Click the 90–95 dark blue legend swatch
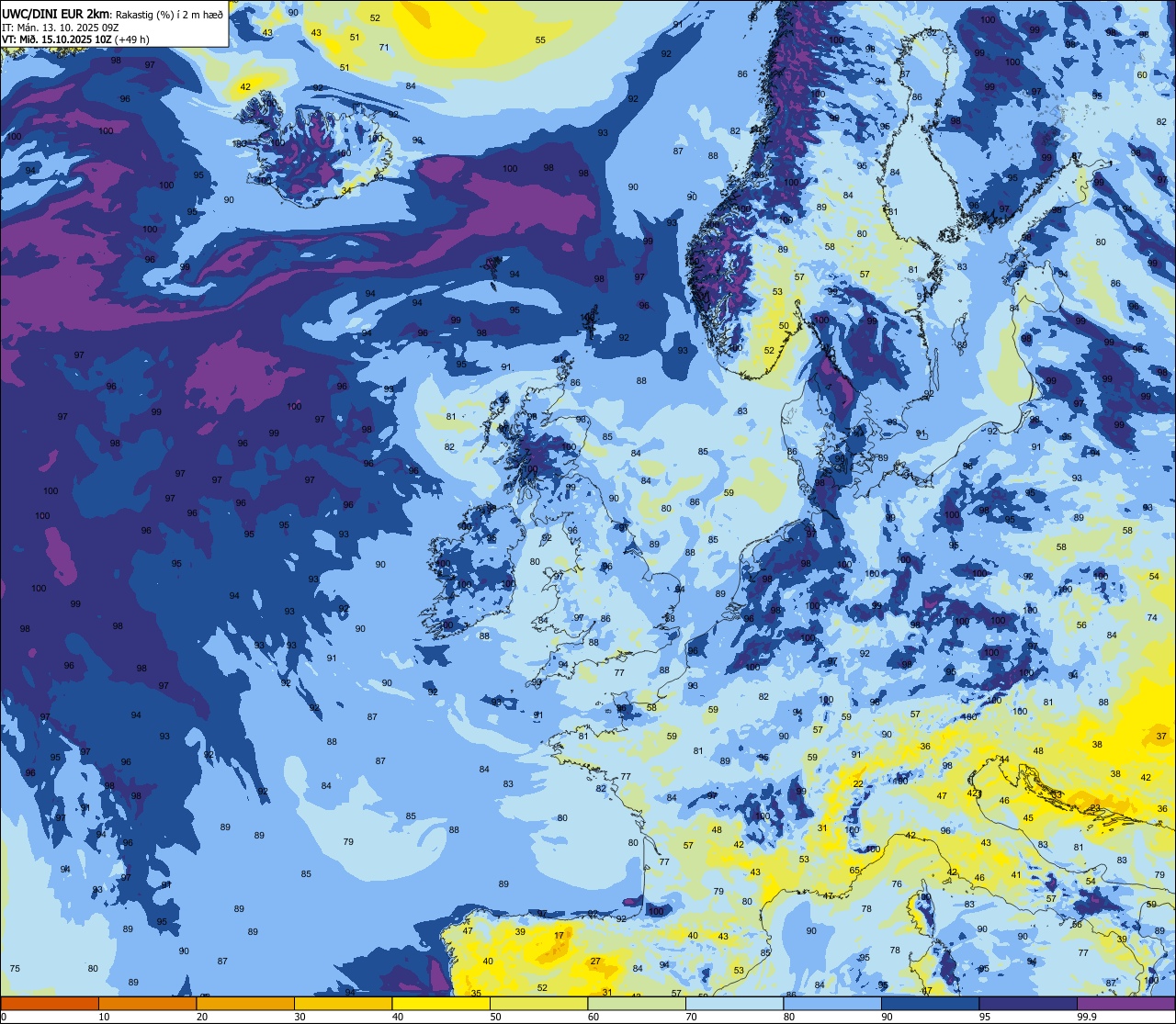This screenshot has width=1176, height=1024. click(930, 1003)
